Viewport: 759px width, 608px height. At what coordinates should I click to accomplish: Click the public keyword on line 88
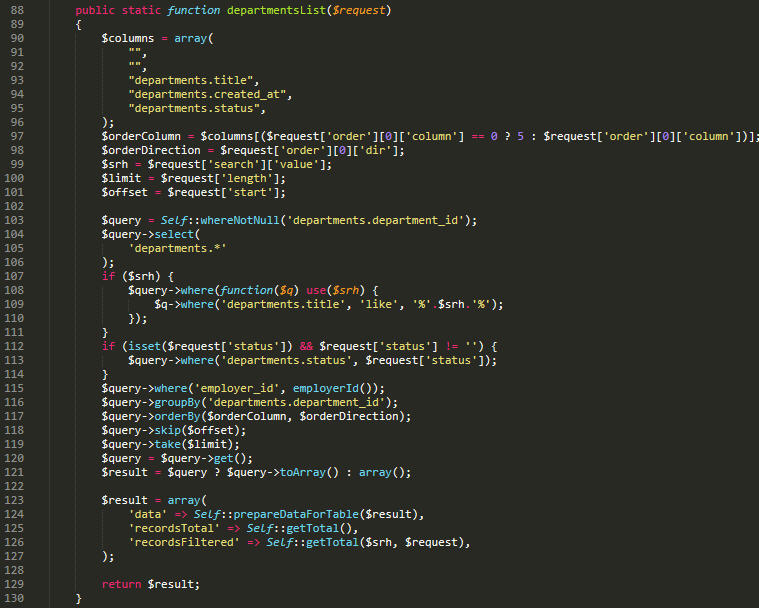click(x=95, y=10)
